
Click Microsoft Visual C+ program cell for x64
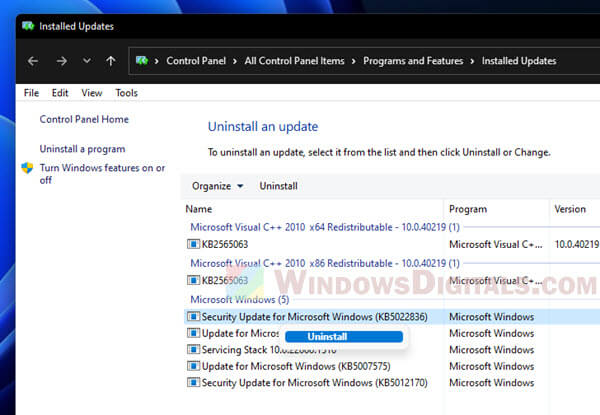496,244
